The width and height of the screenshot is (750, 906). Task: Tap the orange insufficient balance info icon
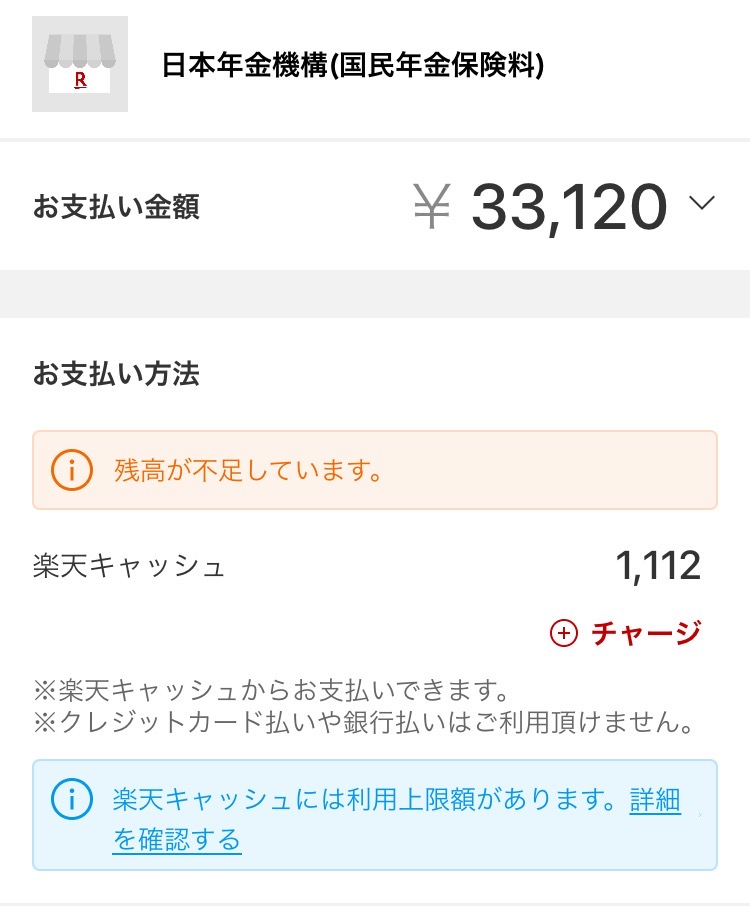tap(71, 470)
